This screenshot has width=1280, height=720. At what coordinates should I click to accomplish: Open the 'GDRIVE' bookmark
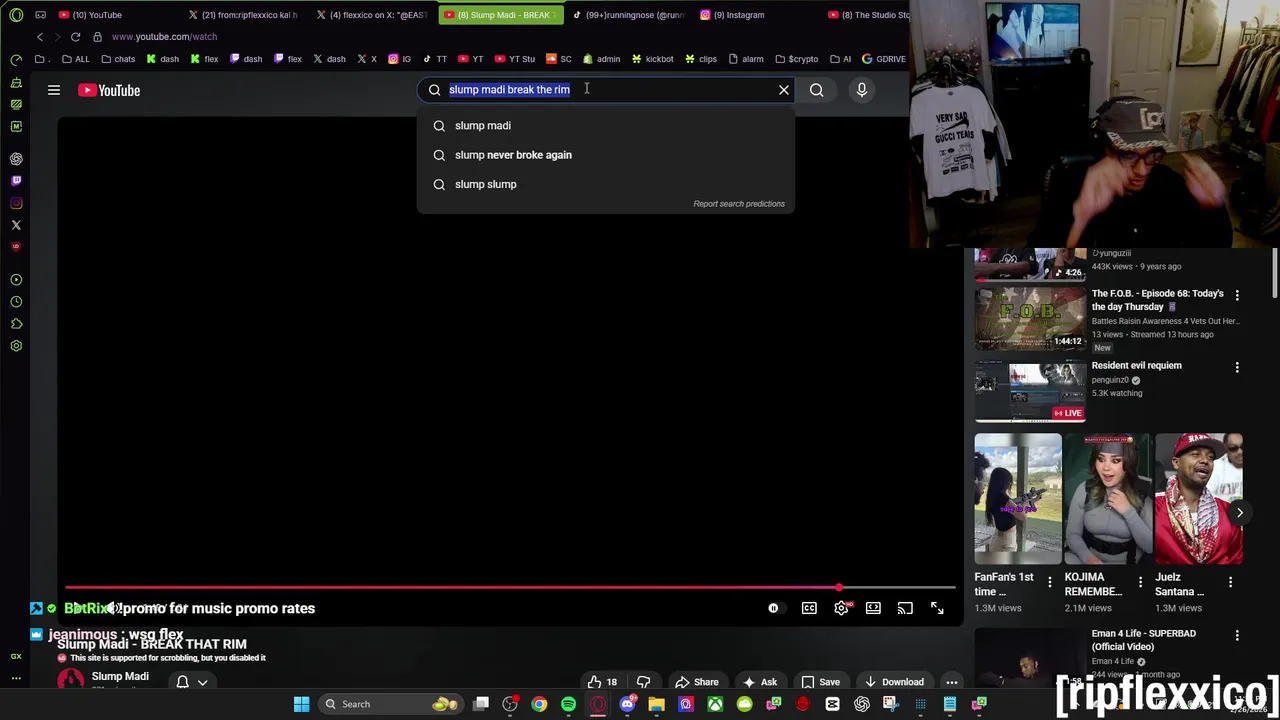[884, 59]
